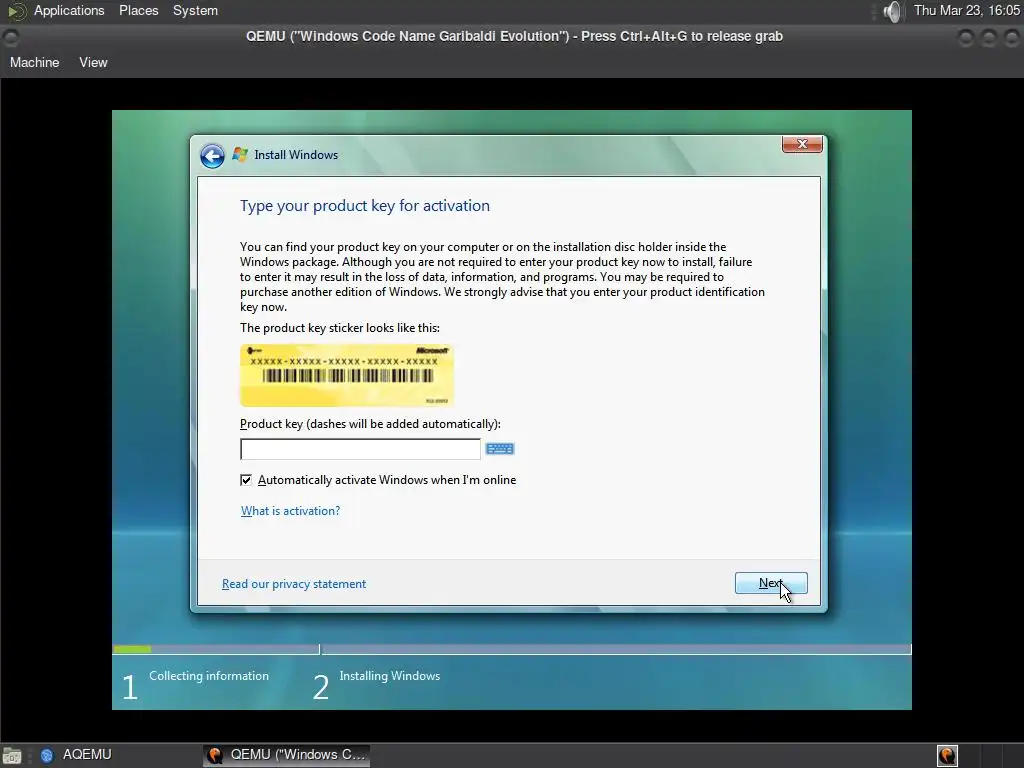Click the volume speaker icon
The width and height of the screenshot is (1024, 768).
(892, 11)
